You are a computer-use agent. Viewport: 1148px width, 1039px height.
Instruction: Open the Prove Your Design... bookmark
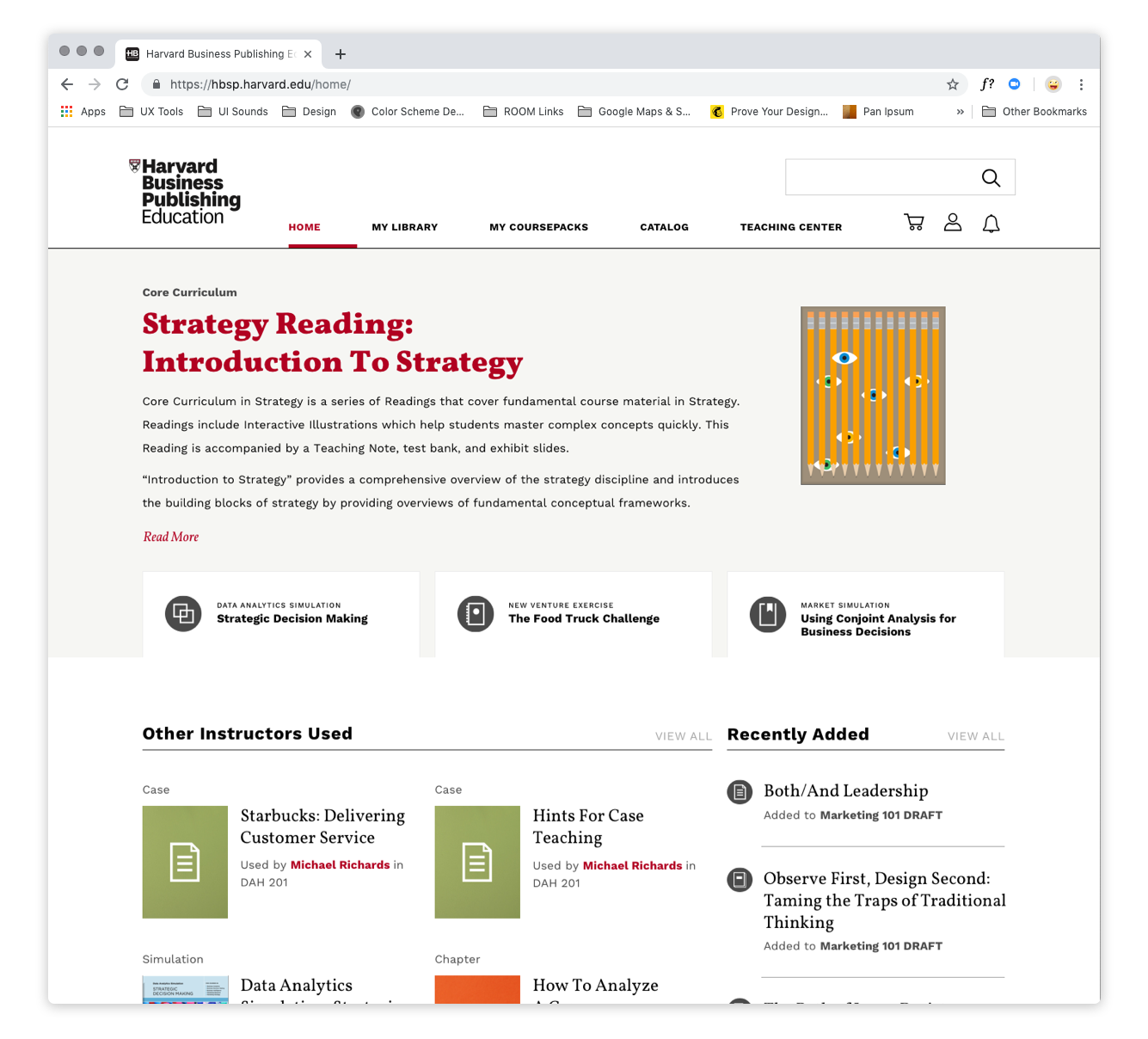[x=770, y=112]
